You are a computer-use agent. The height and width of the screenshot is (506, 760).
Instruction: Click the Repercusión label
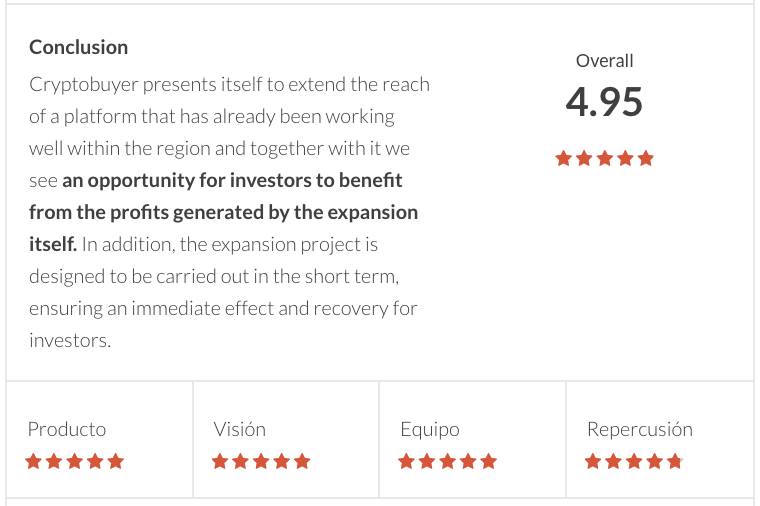[640, 430]
